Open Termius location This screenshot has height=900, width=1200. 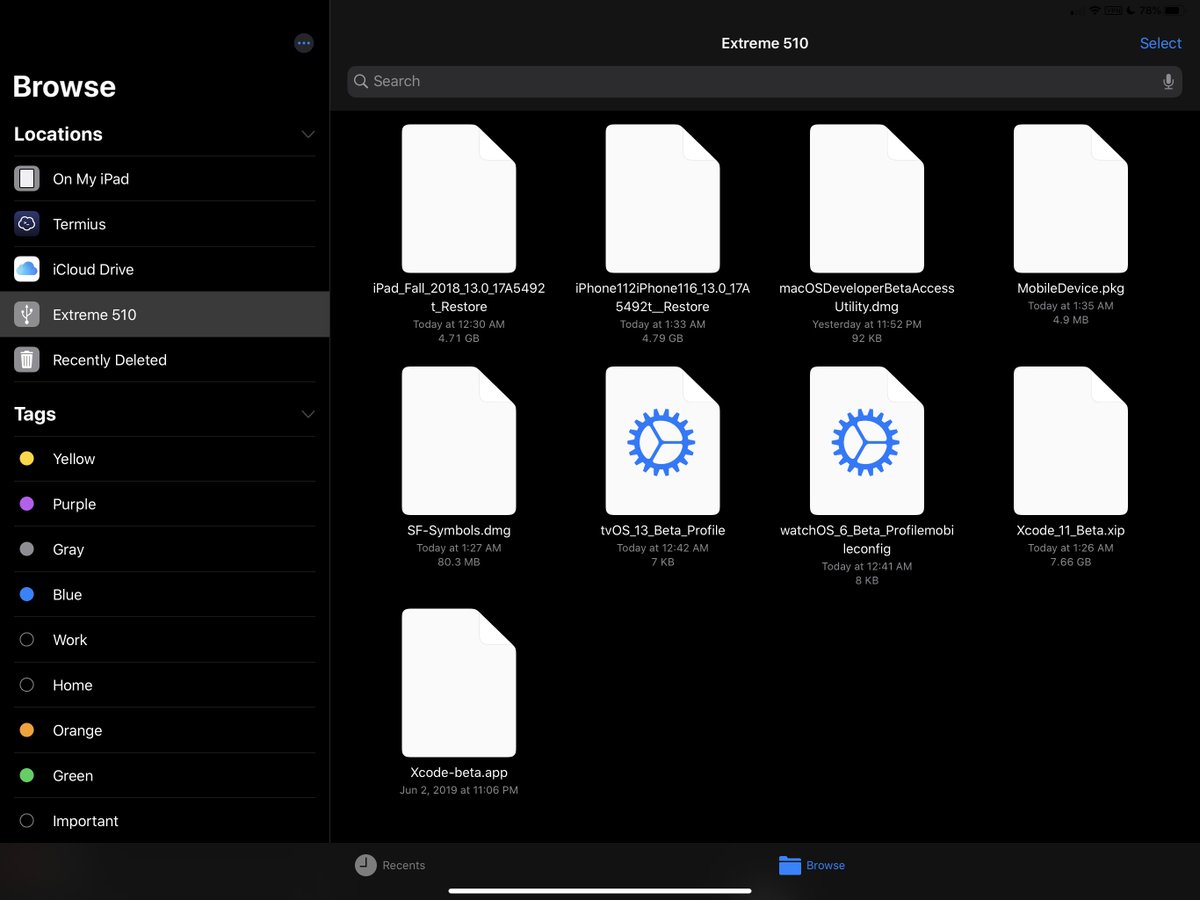pyautogui.click(x=165, y=224)
